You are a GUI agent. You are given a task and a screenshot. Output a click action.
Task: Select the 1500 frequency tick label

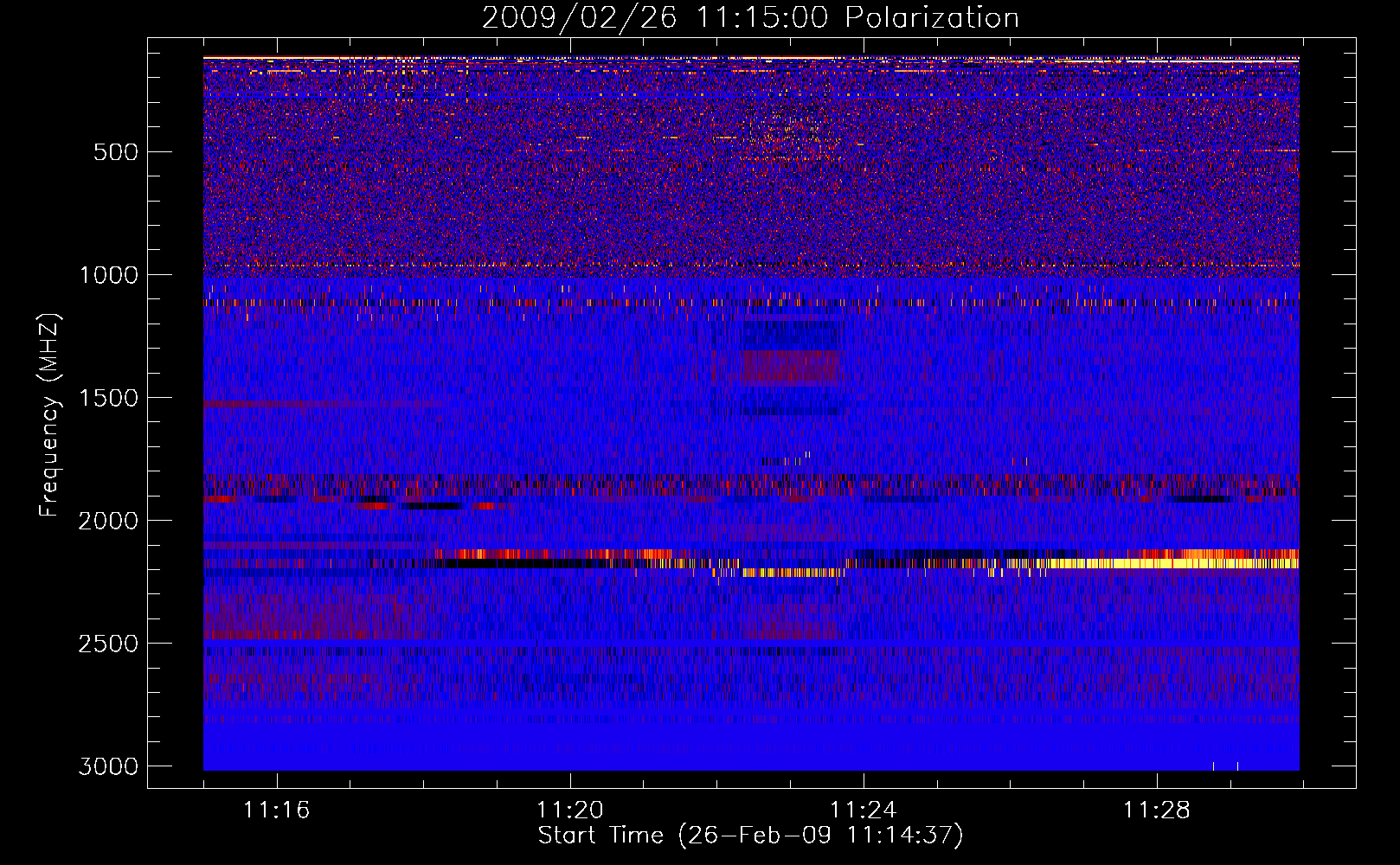pos(109,398)
